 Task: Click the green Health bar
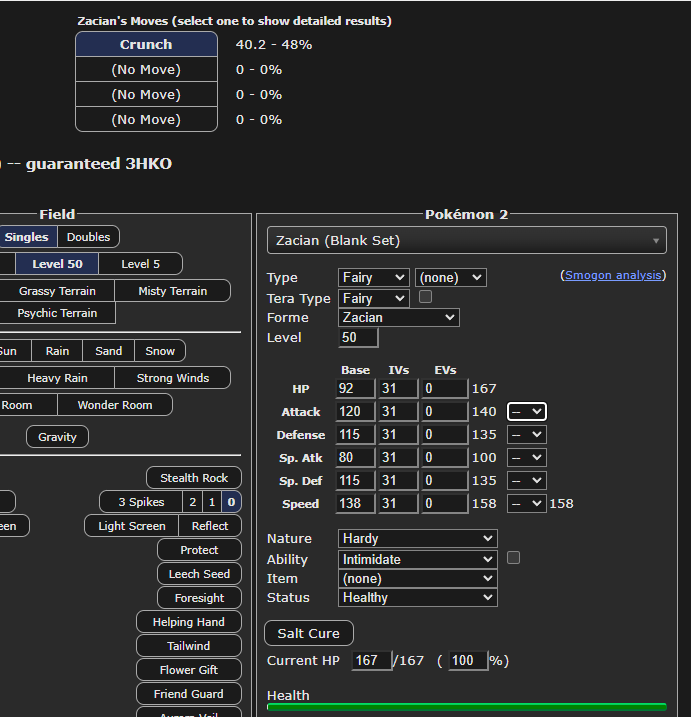click(x=466, y=707)
